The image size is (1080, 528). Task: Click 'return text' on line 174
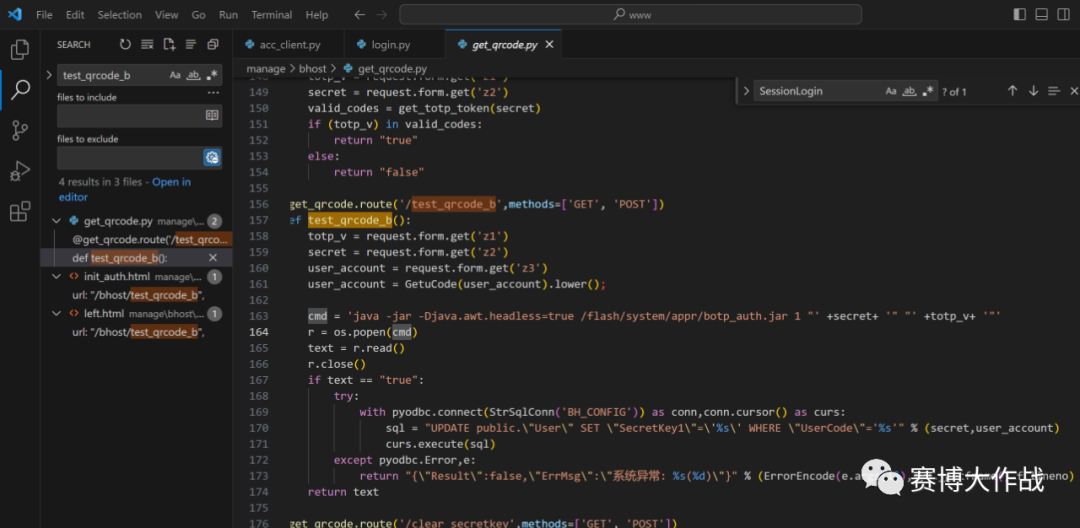(x=343, y=492)
